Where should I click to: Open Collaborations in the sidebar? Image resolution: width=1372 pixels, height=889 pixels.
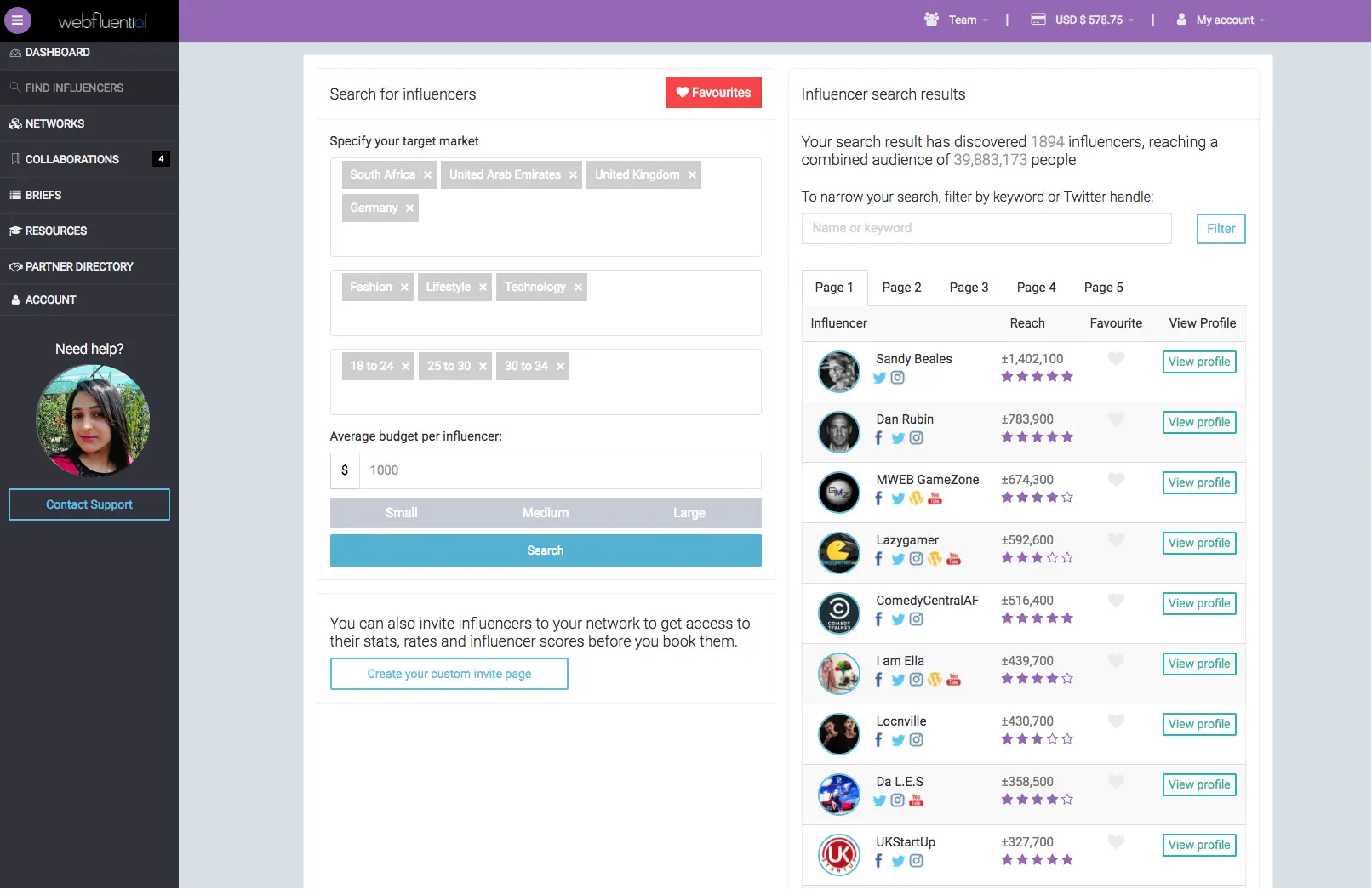coord(72,159)
